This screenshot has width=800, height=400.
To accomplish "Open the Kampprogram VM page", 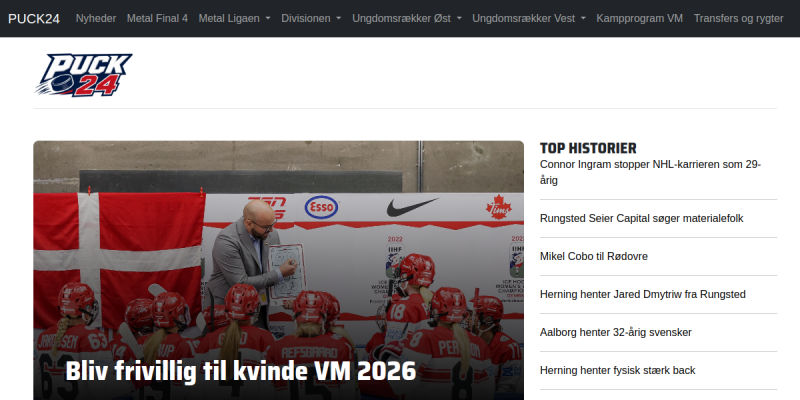I will [639, 18].
